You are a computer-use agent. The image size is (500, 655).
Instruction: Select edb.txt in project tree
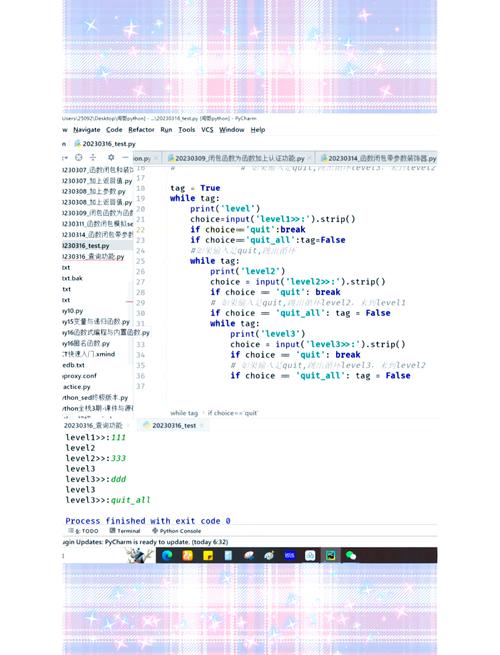pos(74,365)
